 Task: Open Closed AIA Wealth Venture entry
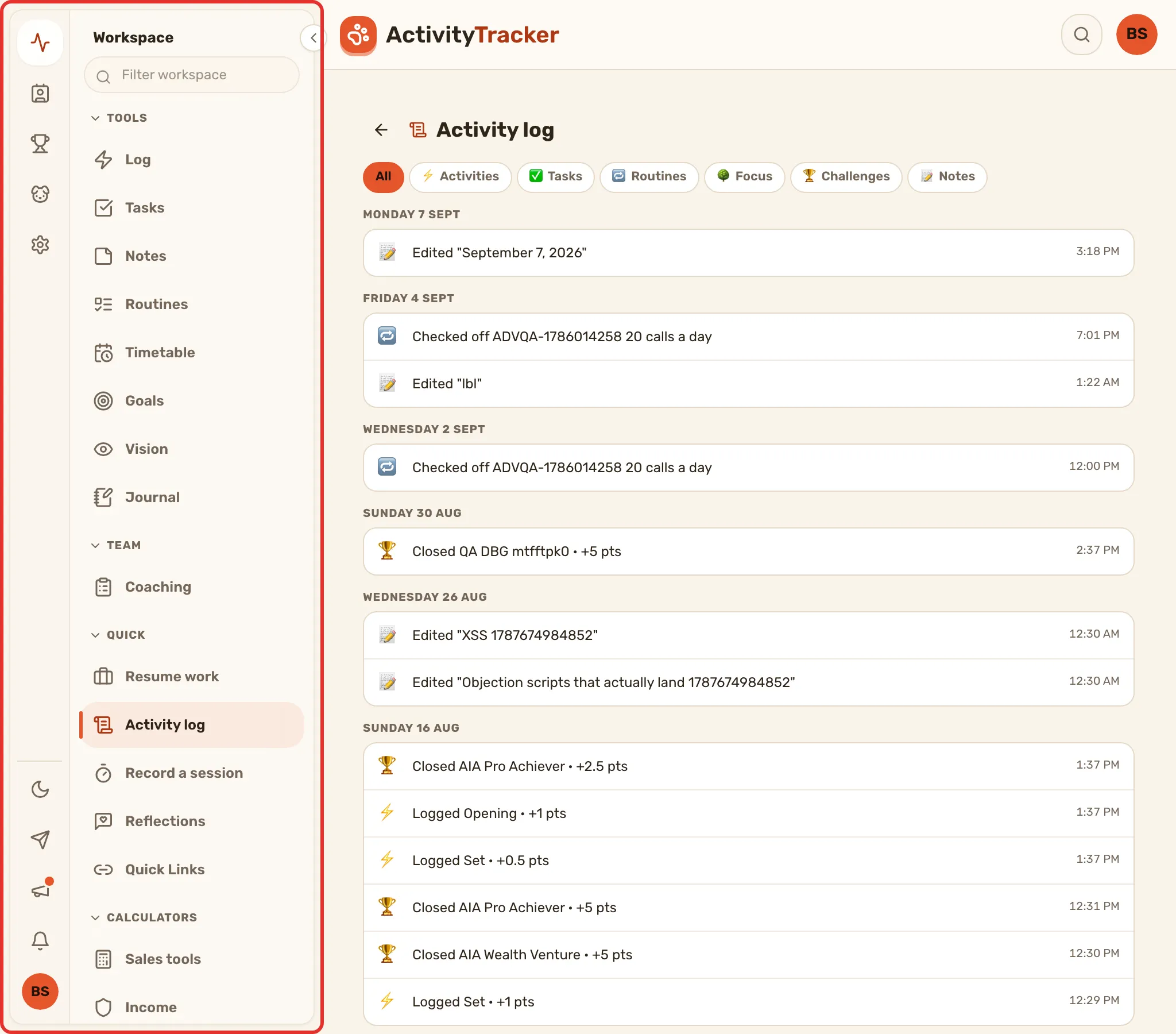(x=748, y=955)
